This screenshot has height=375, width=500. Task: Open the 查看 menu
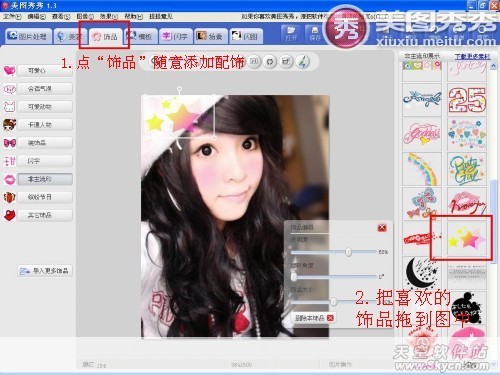61,16
